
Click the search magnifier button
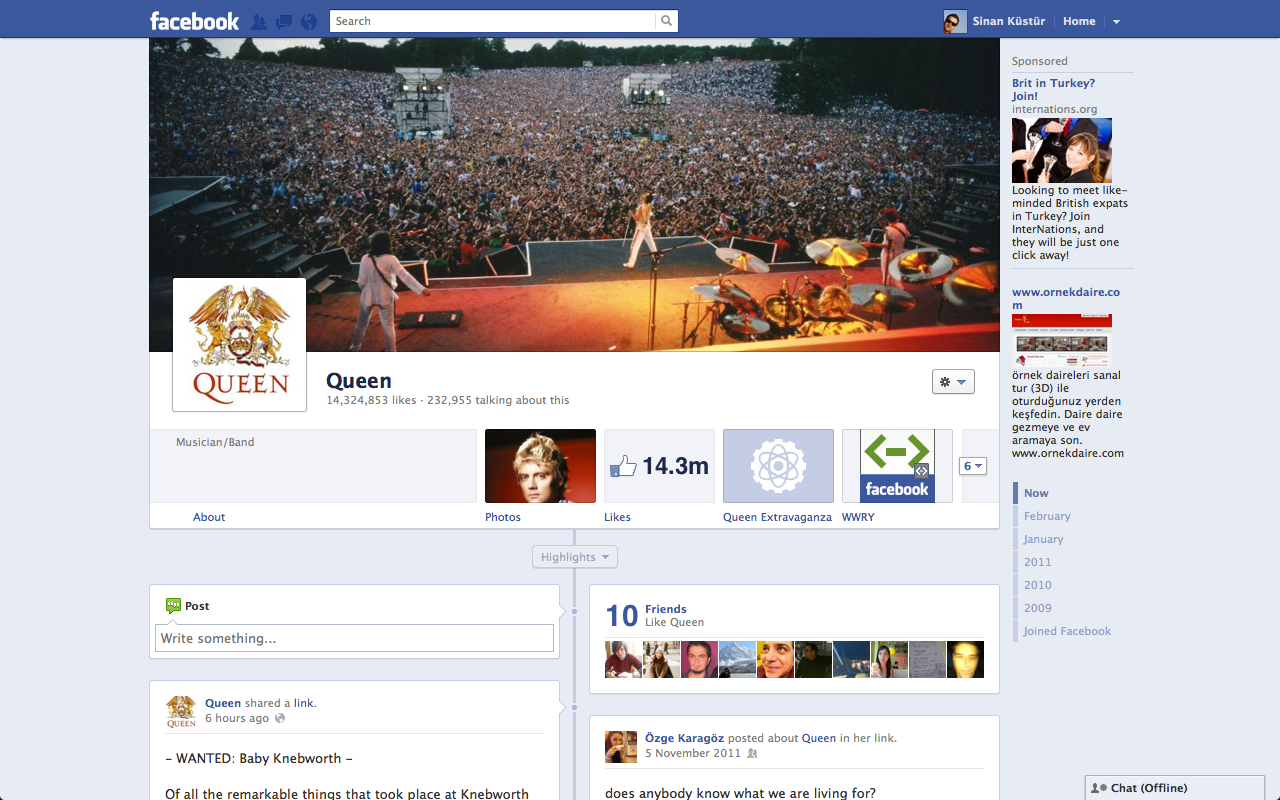click(666, 21)
